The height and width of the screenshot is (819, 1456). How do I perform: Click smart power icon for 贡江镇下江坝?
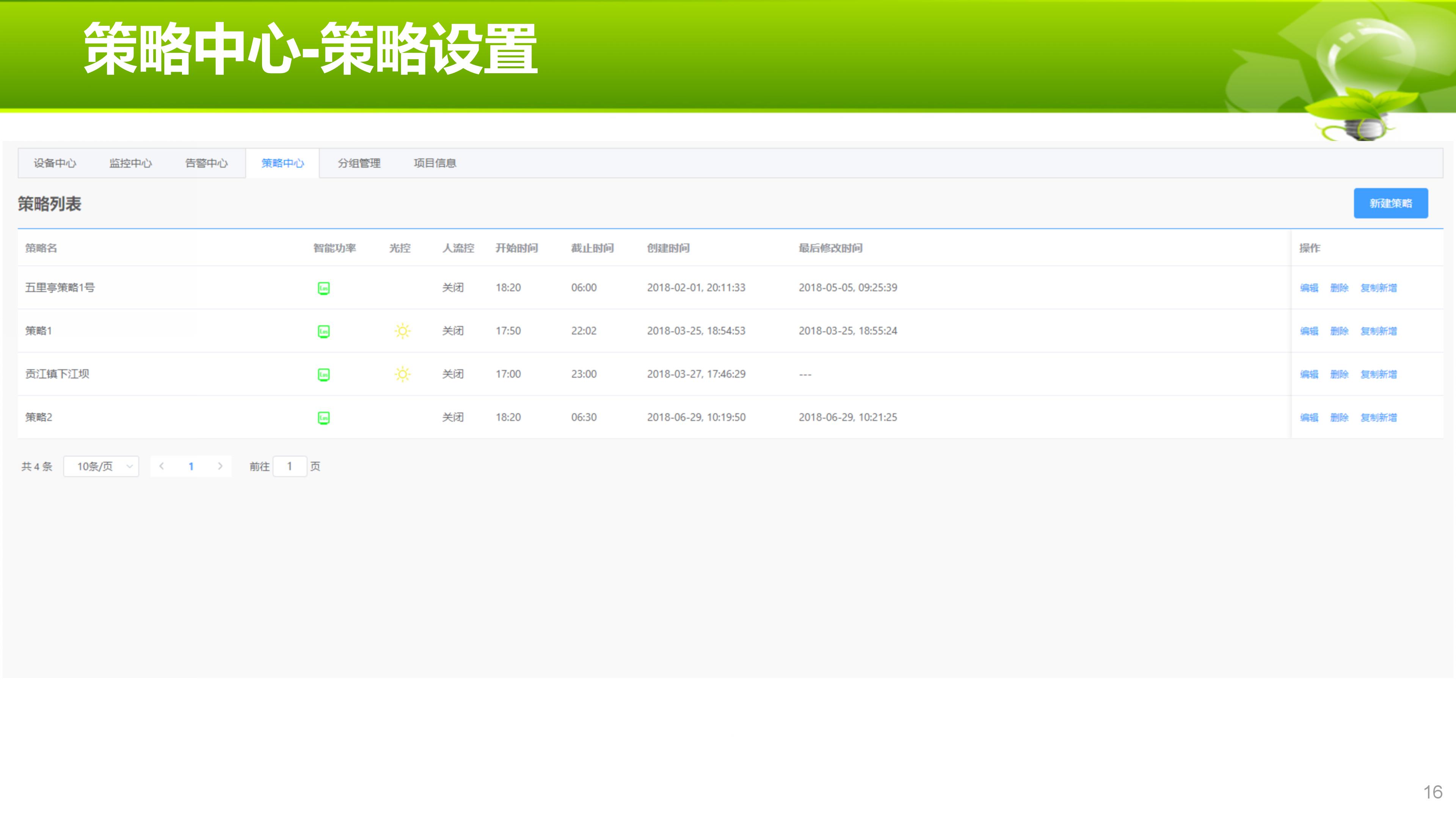323,374
